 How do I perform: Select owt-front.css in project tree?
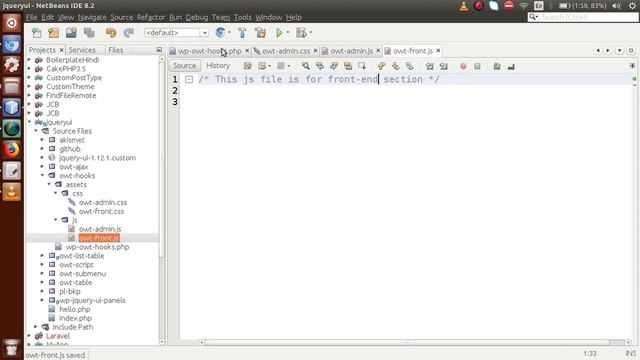click(x=101, y=211)
